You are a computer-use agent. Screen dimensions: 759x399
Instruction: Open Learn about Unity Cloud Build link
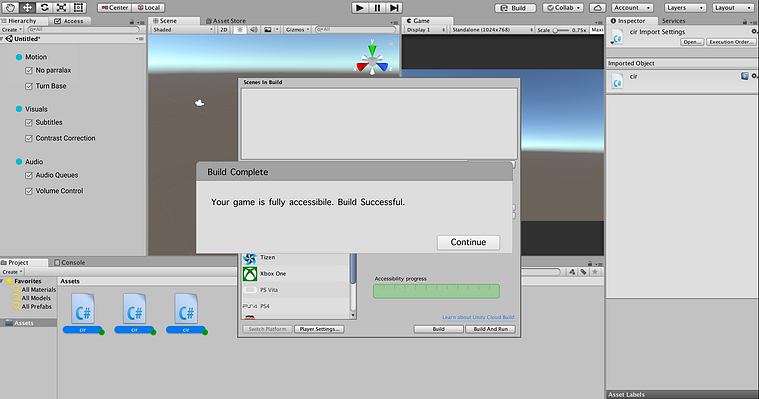click(478, 317)
